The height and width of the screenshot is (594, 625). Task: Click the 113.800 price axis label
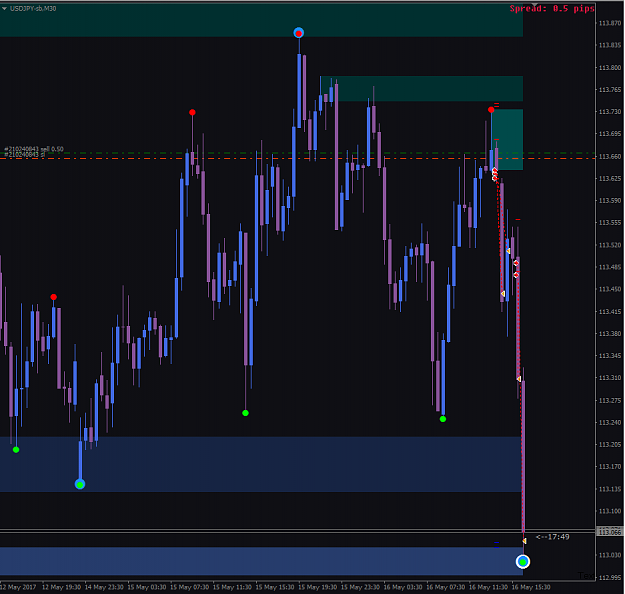point(610,68)
